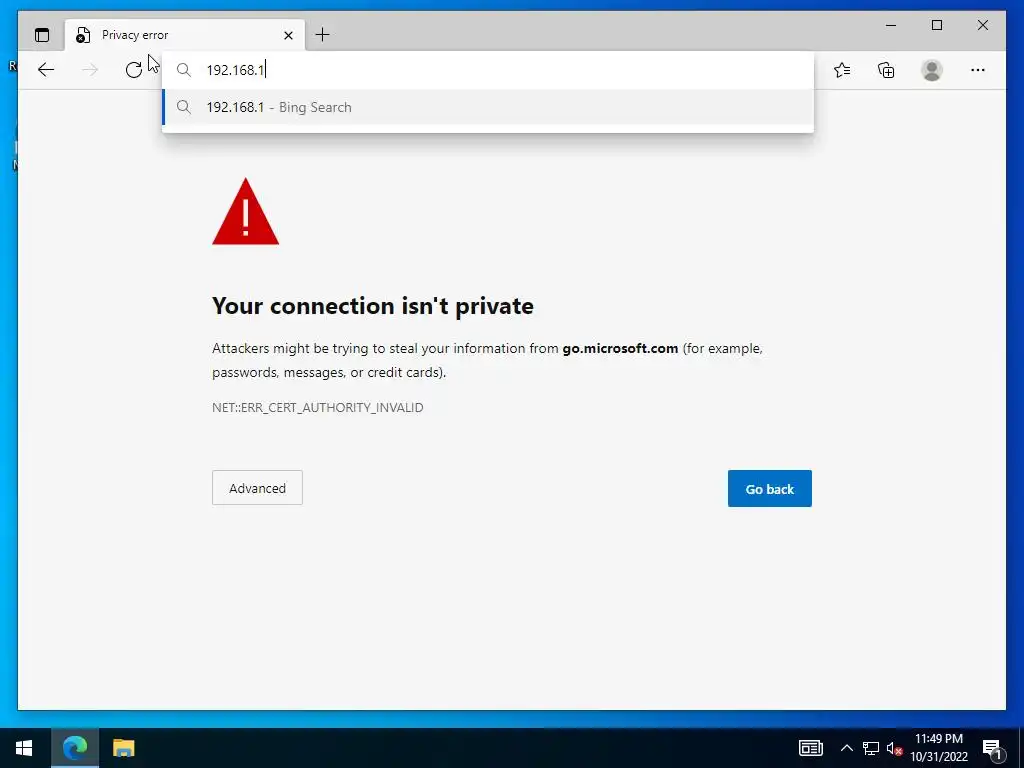This screenshot has height=768, width=1024.
Task: Minimize the Edge window
Action: (x=891, y=25)
